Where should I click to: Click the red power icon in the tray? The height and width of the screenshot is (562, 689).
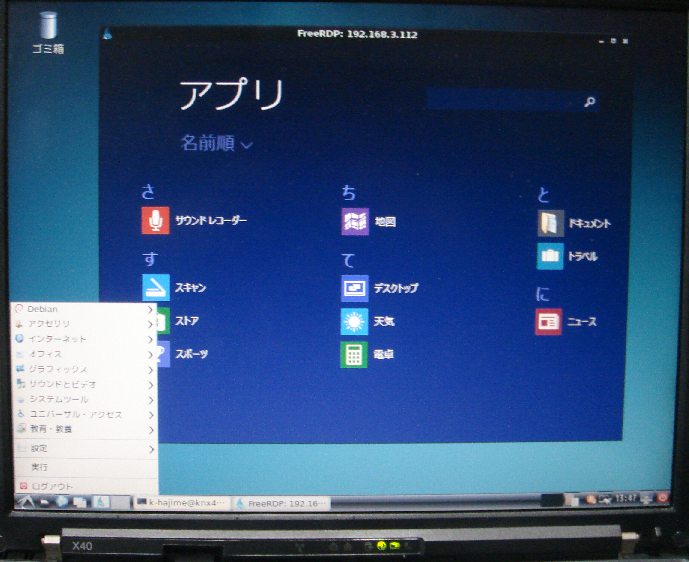click(x=663, y=497)
